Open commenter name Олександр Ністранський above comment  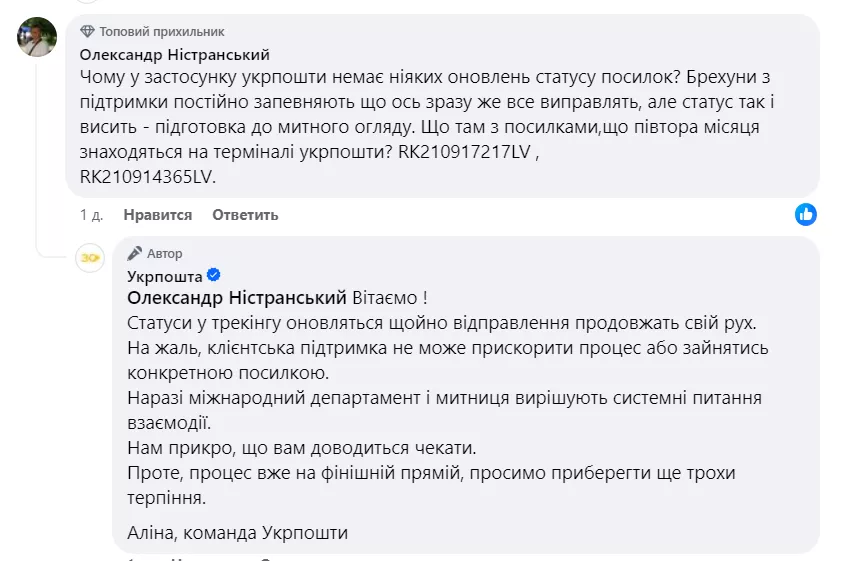(174, 55)
